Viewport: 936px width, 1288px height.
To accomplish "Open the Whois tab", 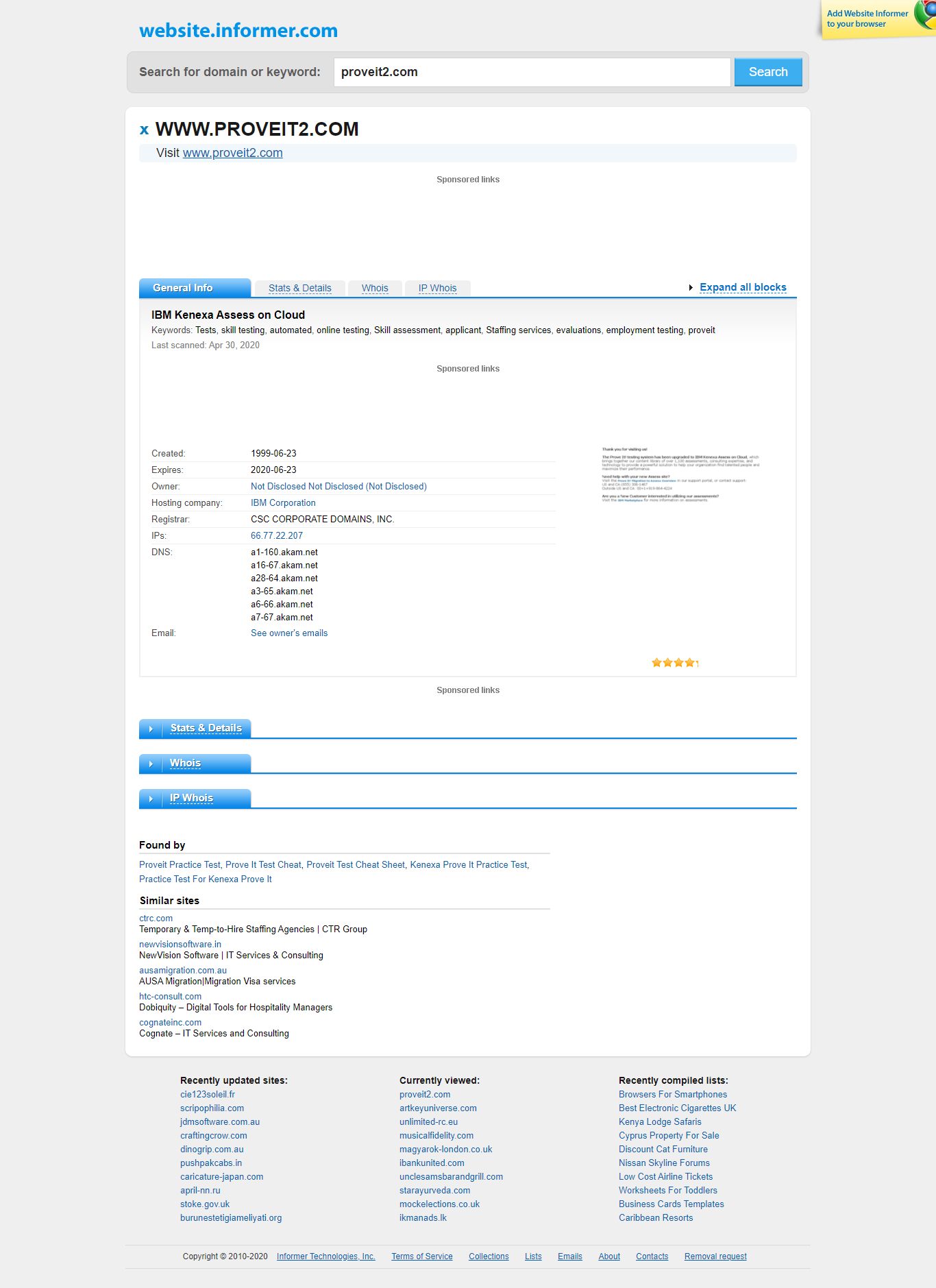I will click(375, 289).
